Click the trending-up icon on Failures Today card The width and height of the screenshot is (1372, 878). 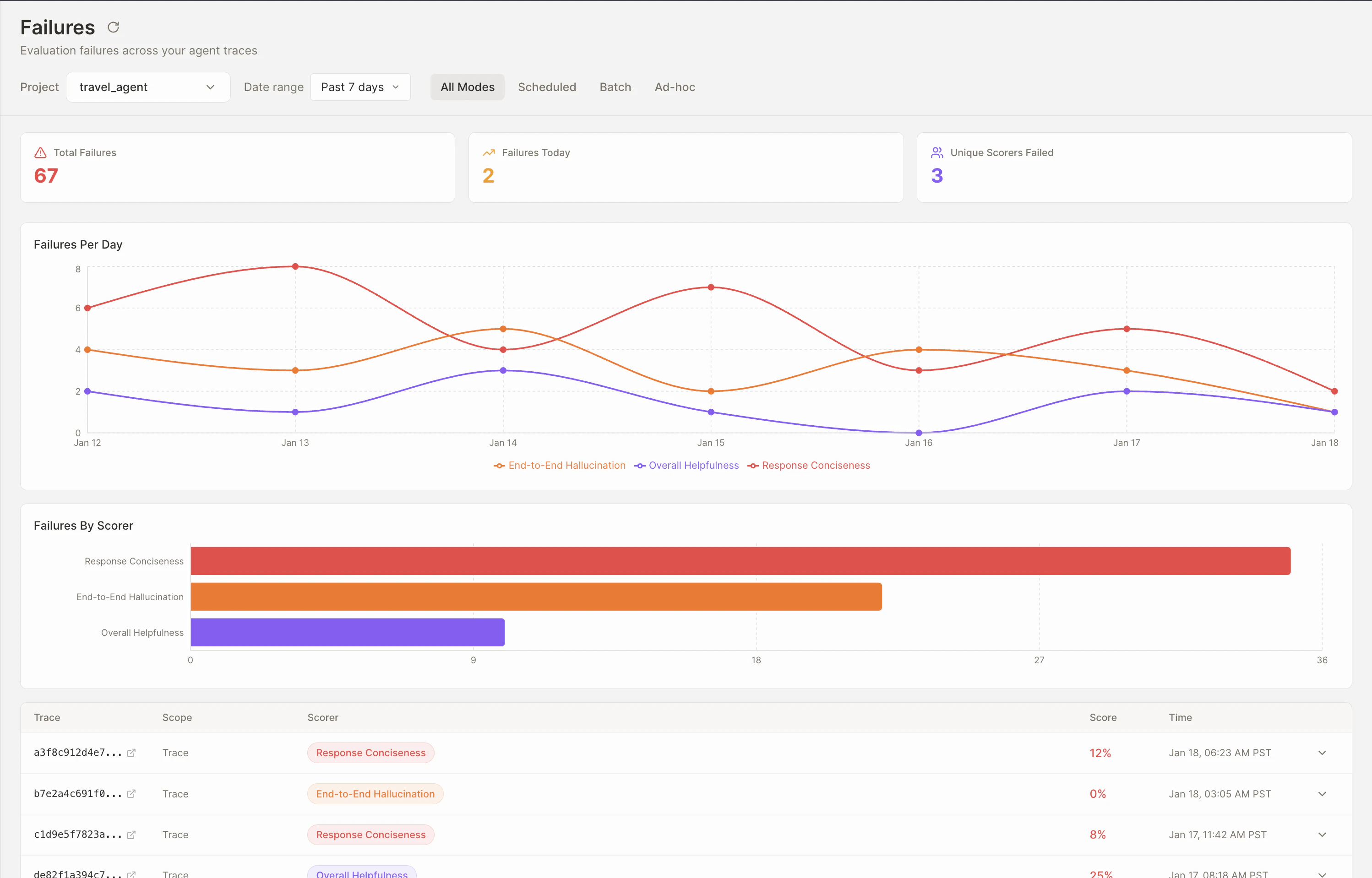tap(488, 152)
